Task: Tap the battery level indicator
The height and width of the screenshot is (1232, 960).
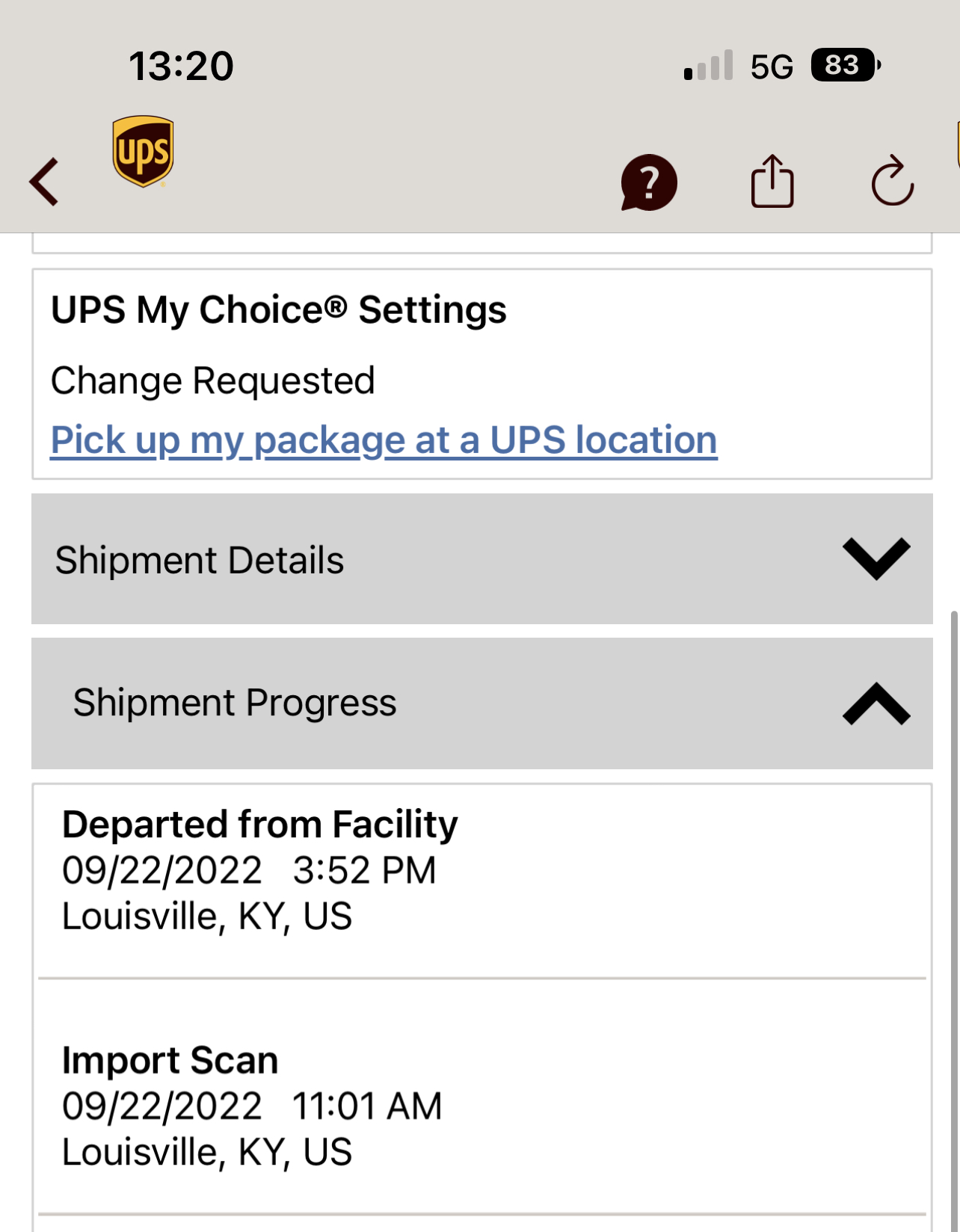Action: click(845, 66)
